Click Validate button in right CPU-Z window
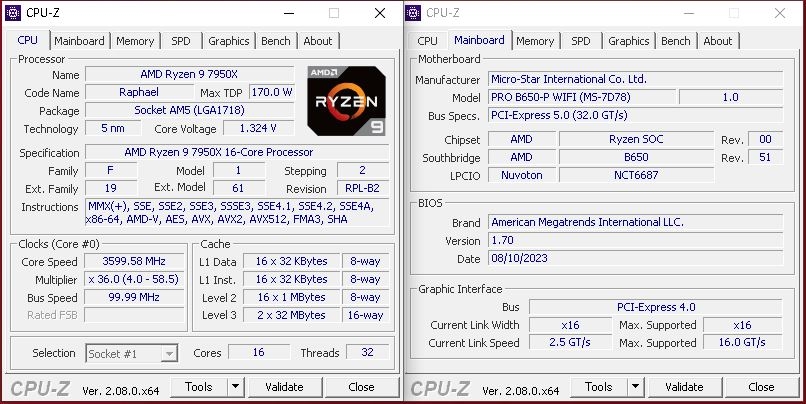 tap(684, 387)
